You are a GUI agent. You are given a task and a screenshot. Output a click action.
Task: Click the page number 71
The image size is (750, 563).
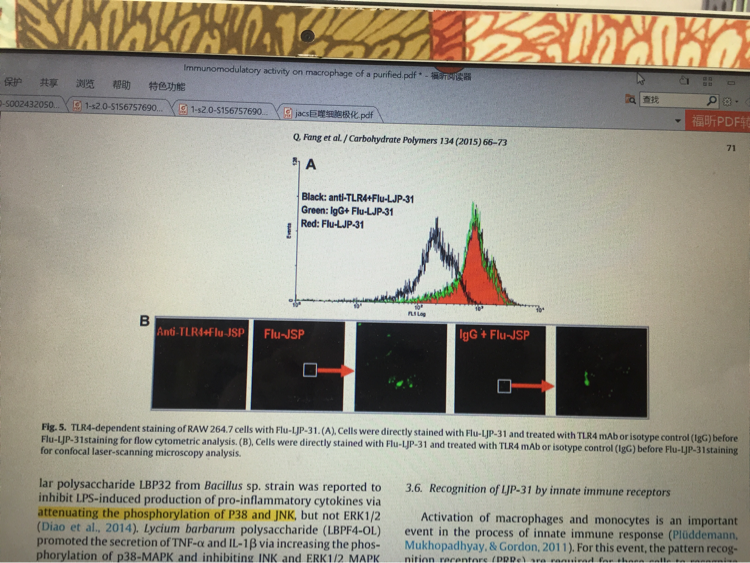tap(731, 148)
